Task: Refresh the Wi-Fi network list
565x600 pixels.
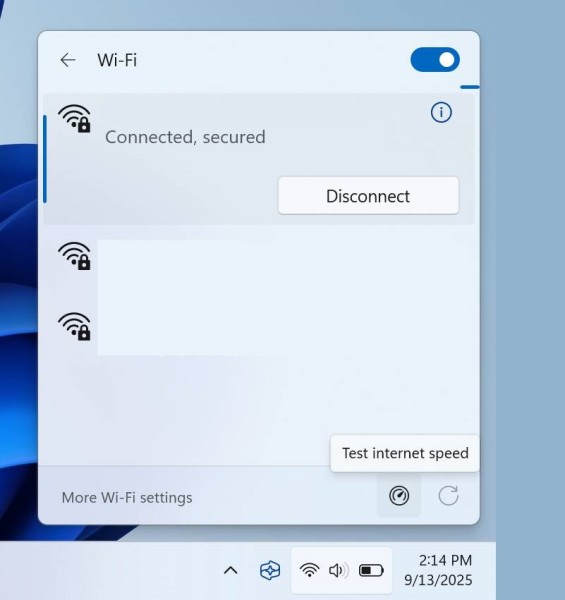Action: (x=448, y=496)
